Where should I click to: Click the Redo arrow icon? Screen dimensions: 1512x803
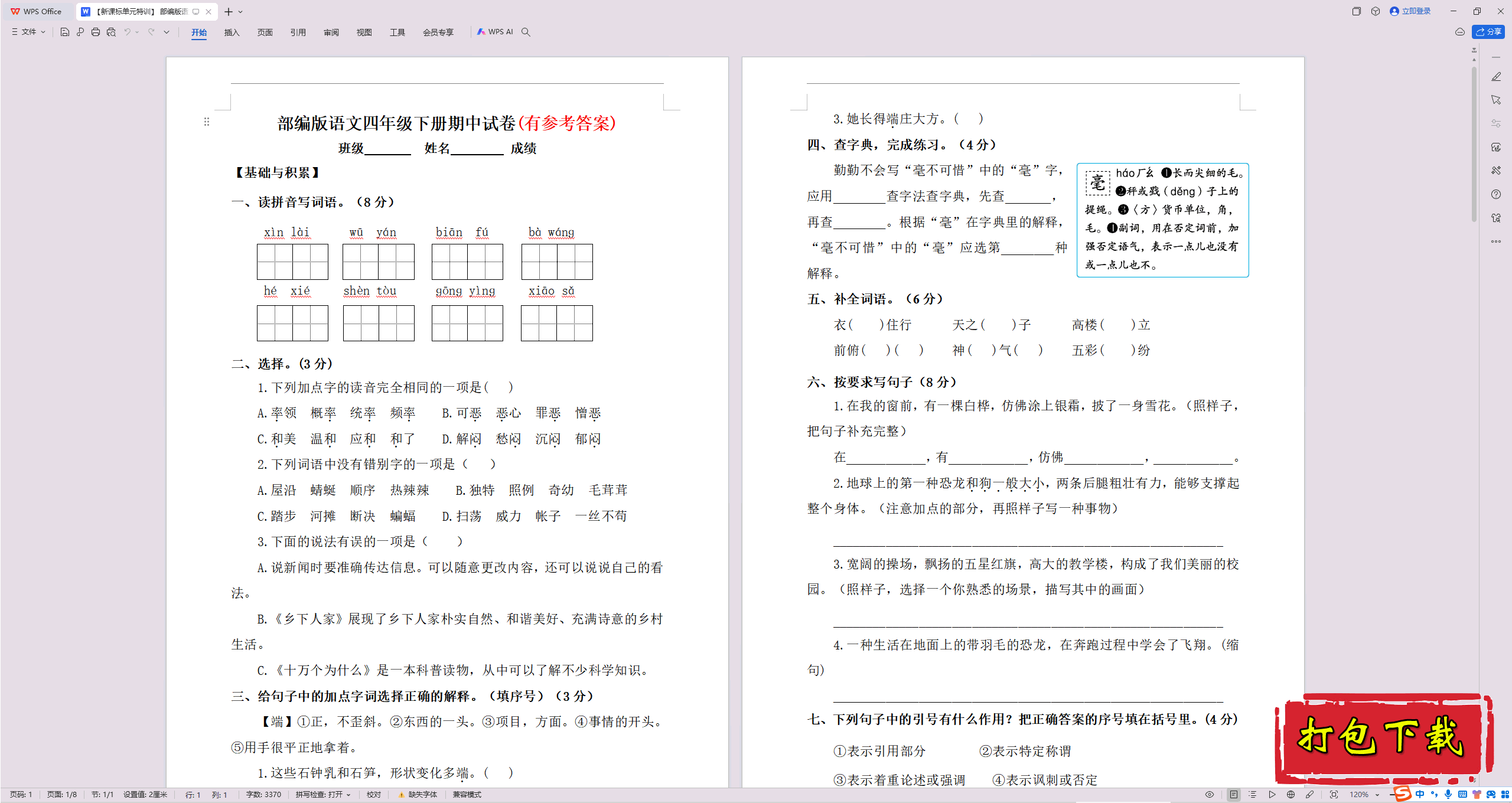point(151,32)
